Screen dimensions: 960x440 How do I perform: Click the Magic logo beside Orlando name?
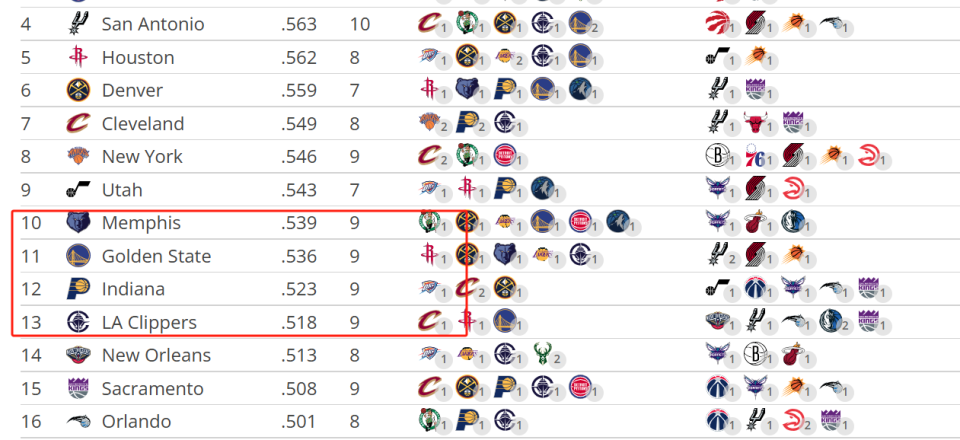point(78,421)
